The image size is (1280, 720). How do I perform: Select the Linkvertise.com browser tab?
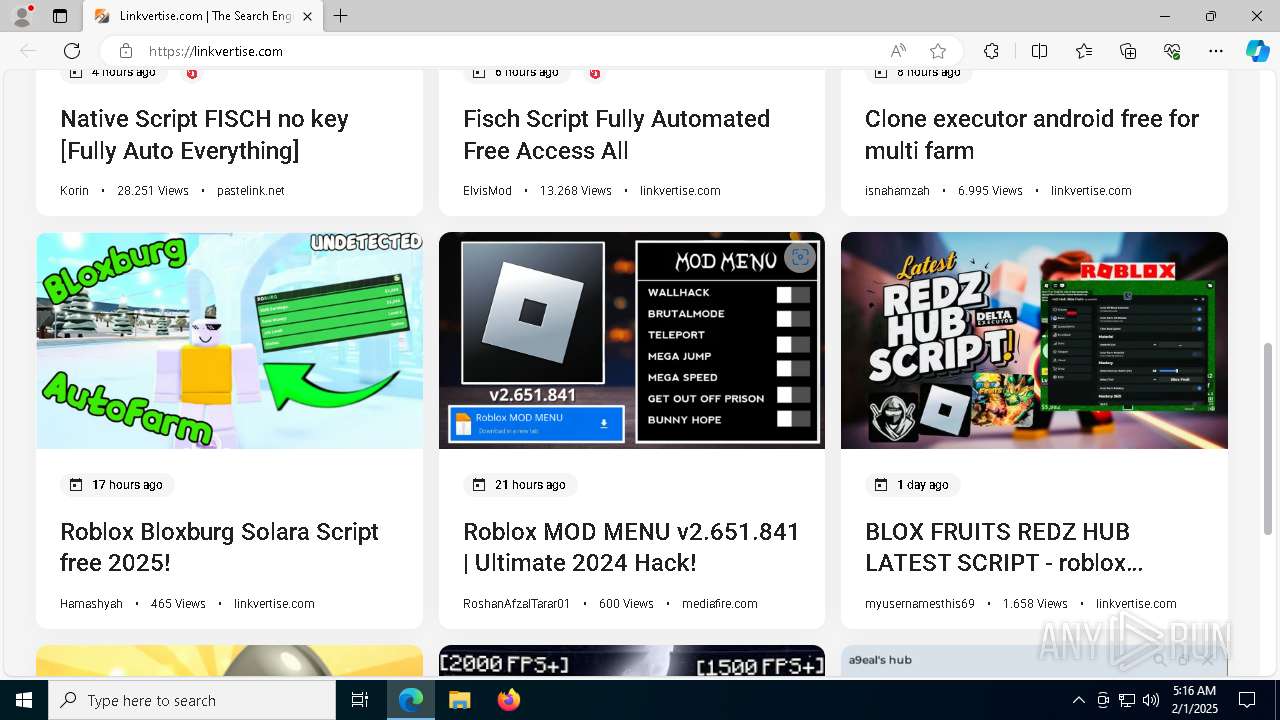[x=203, y=16]
